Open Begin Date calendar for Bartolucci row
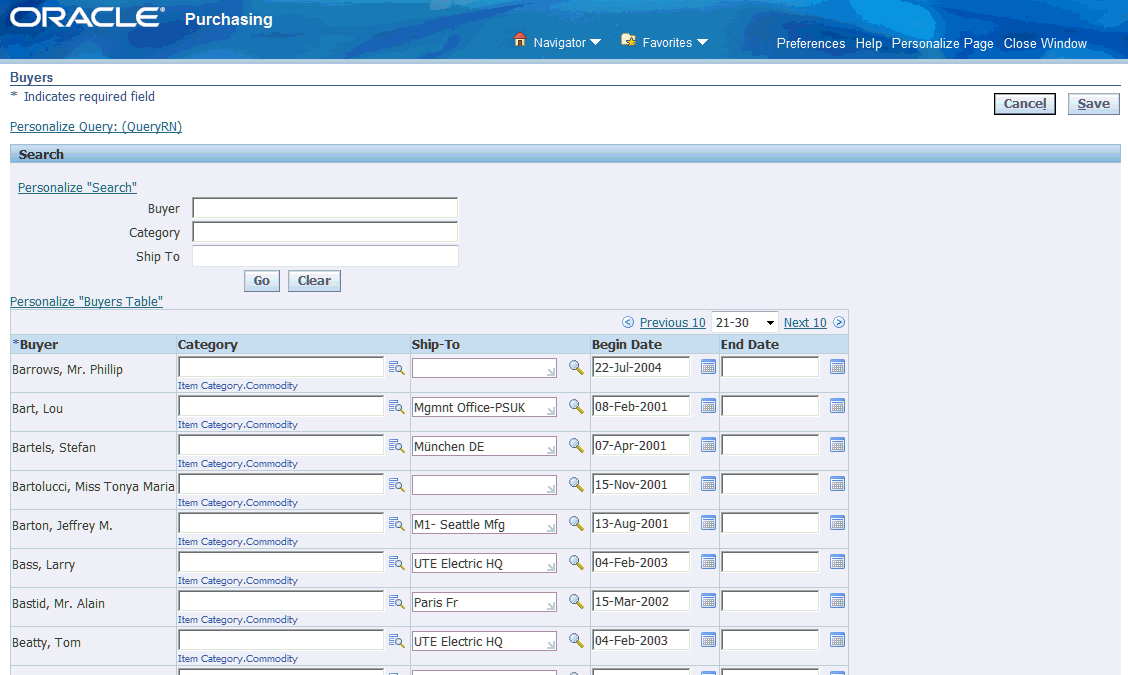 (709, 484)
